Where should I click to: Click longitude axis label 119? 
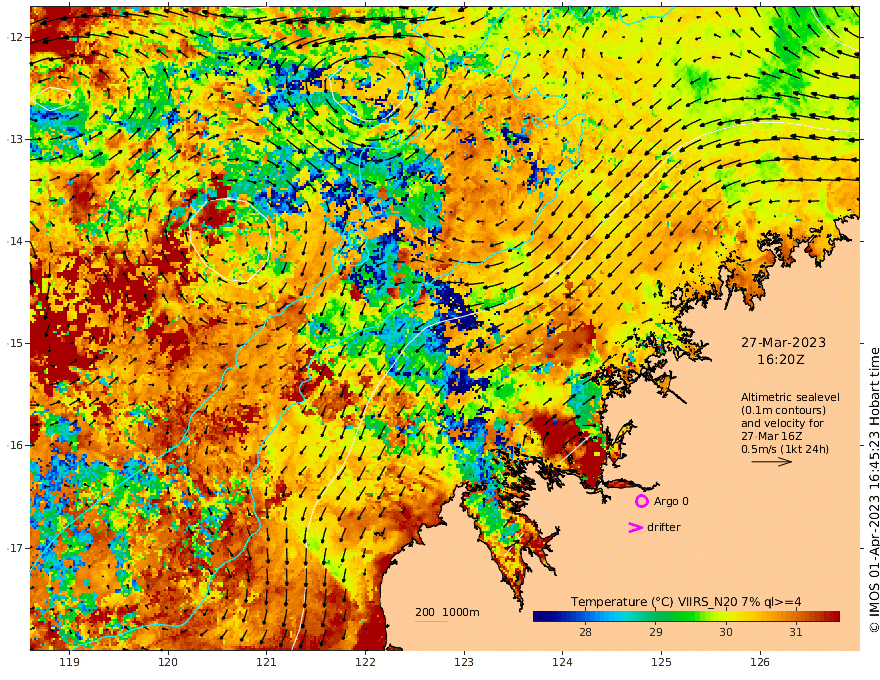click(69, 662)
